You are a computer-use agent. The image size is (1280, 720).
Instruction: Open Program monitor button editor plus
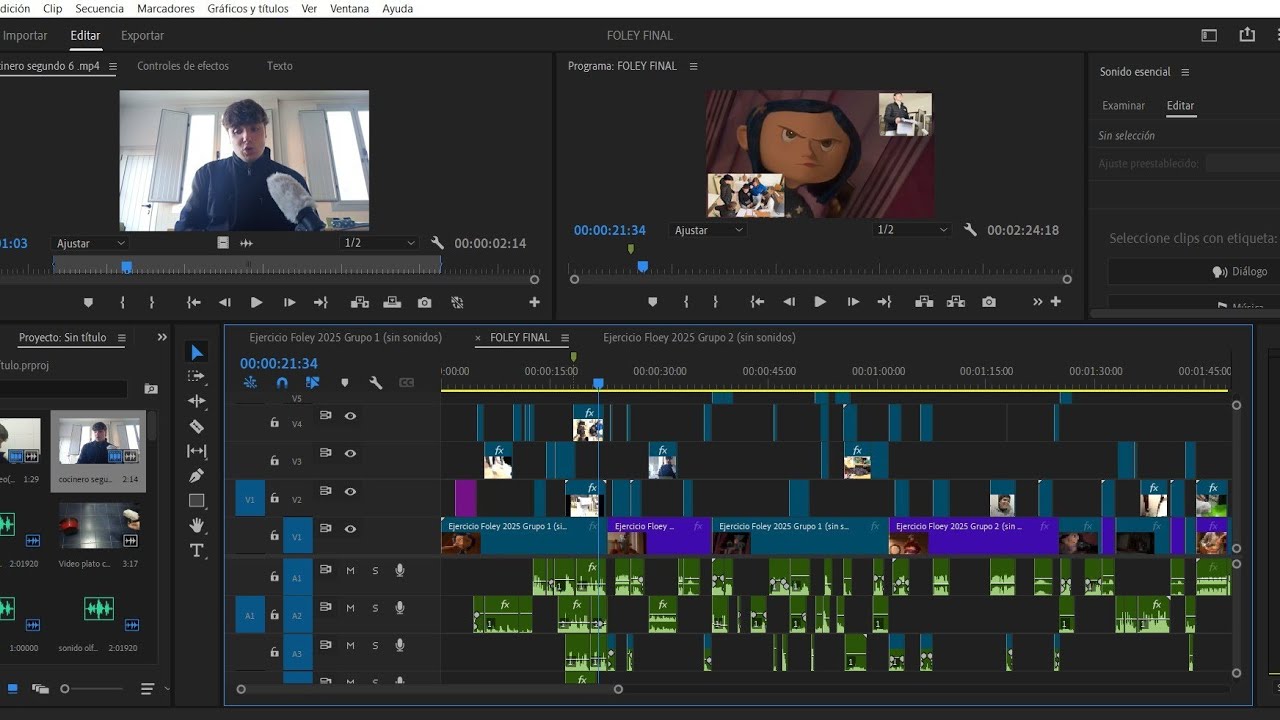click(1055, 302)
